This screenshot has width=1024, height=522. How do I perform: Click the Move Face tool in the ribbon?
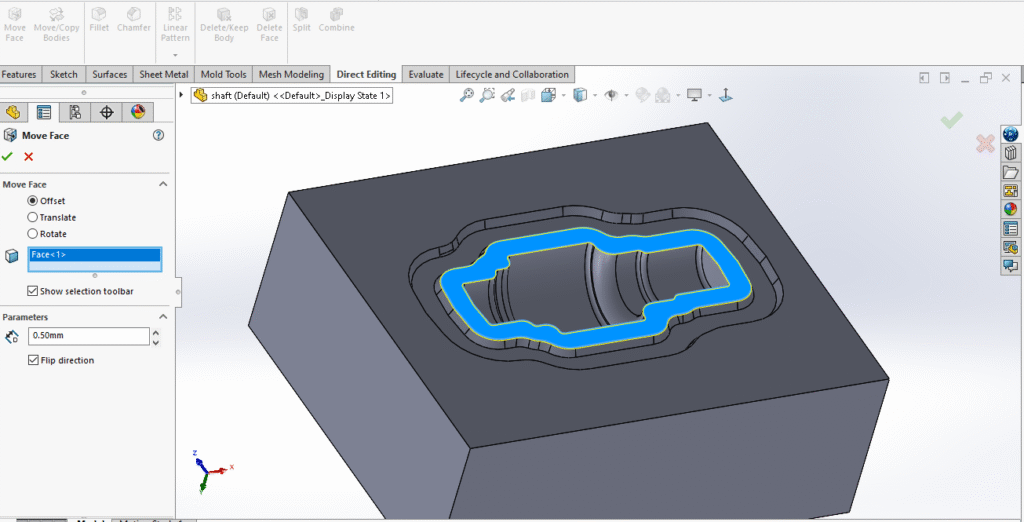pyautogui.click(x=15, y=22)
